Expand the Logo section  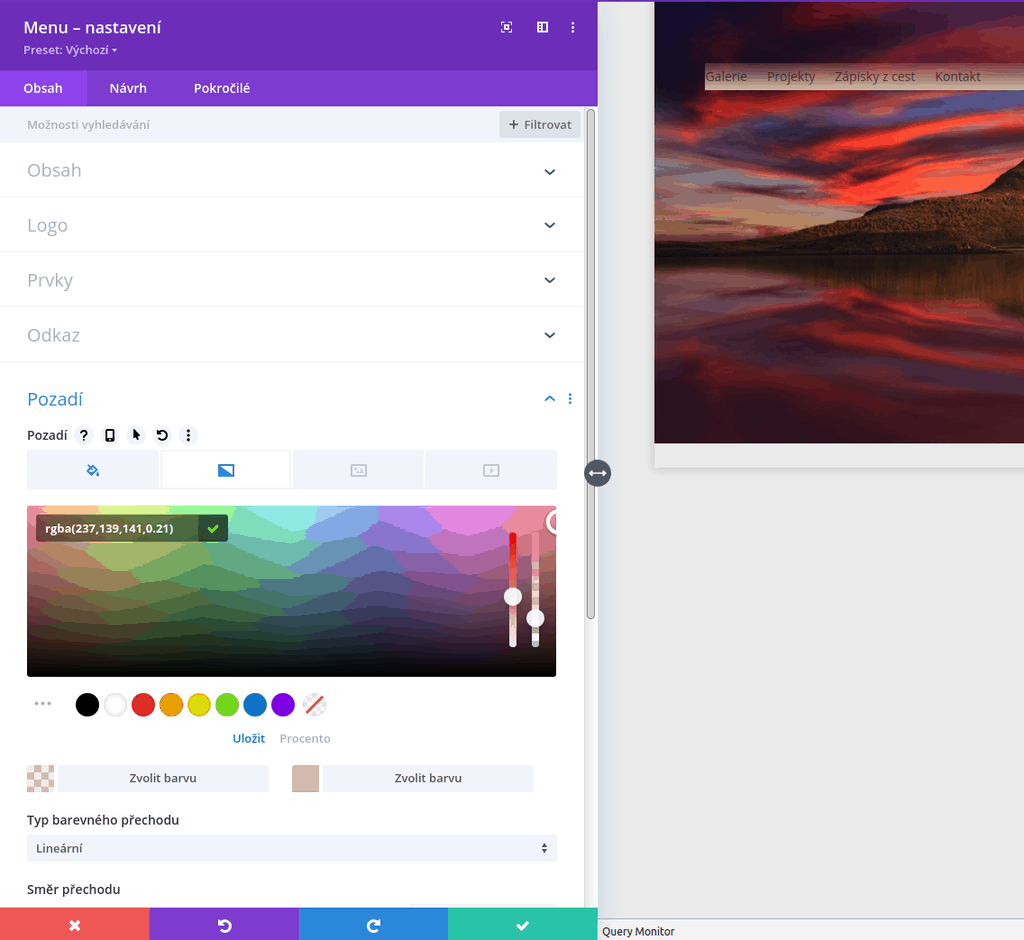pyautogui.click(x=291, y=225)
